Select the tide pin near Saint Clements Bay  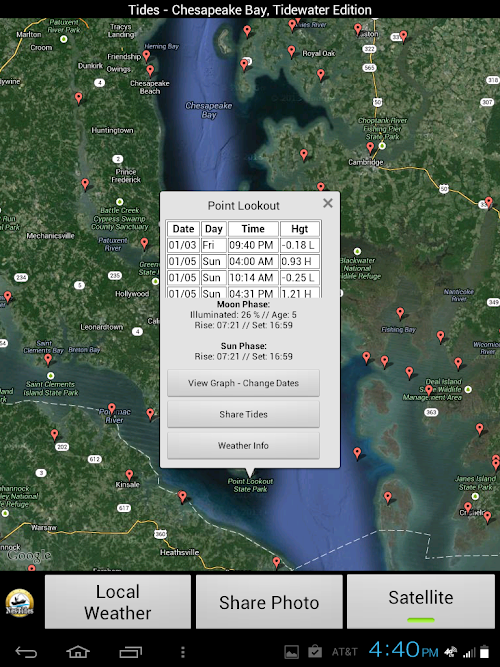point(48,360)
